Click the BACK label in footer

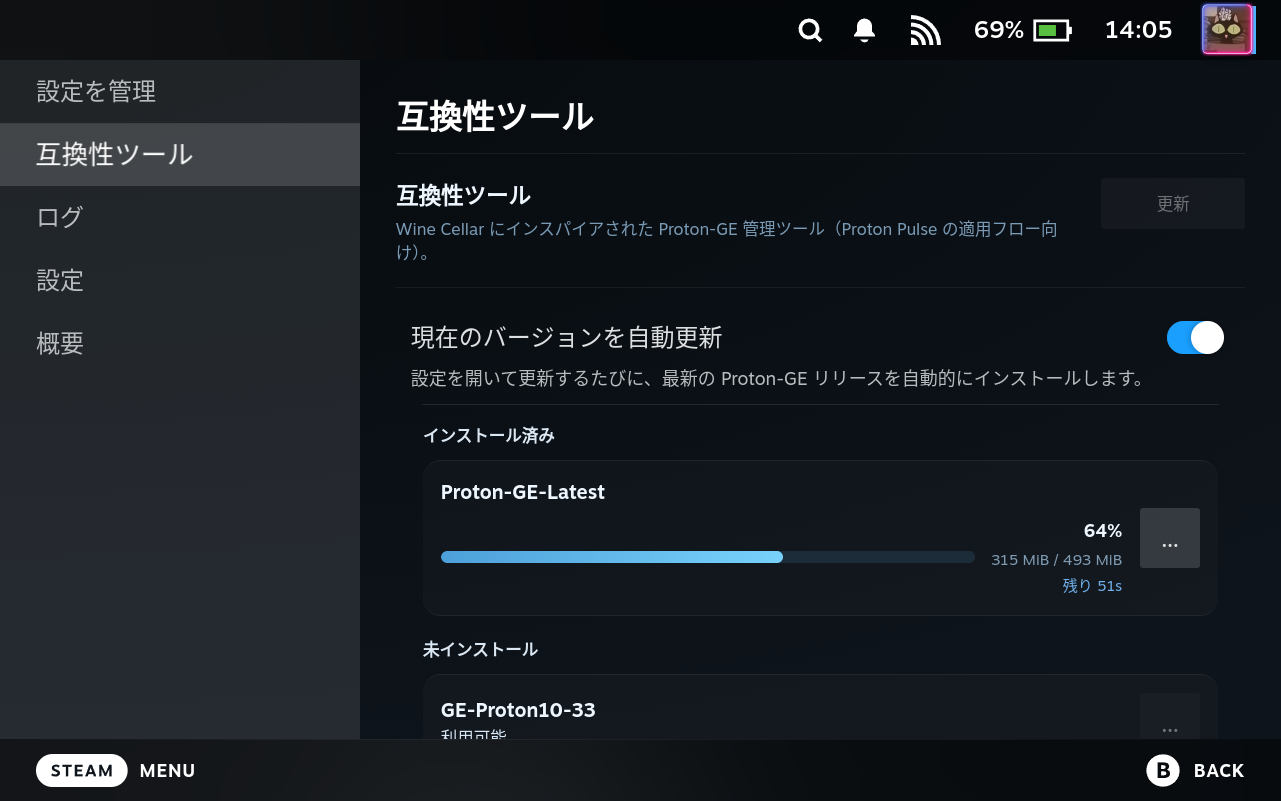(x=1219, y=771)
